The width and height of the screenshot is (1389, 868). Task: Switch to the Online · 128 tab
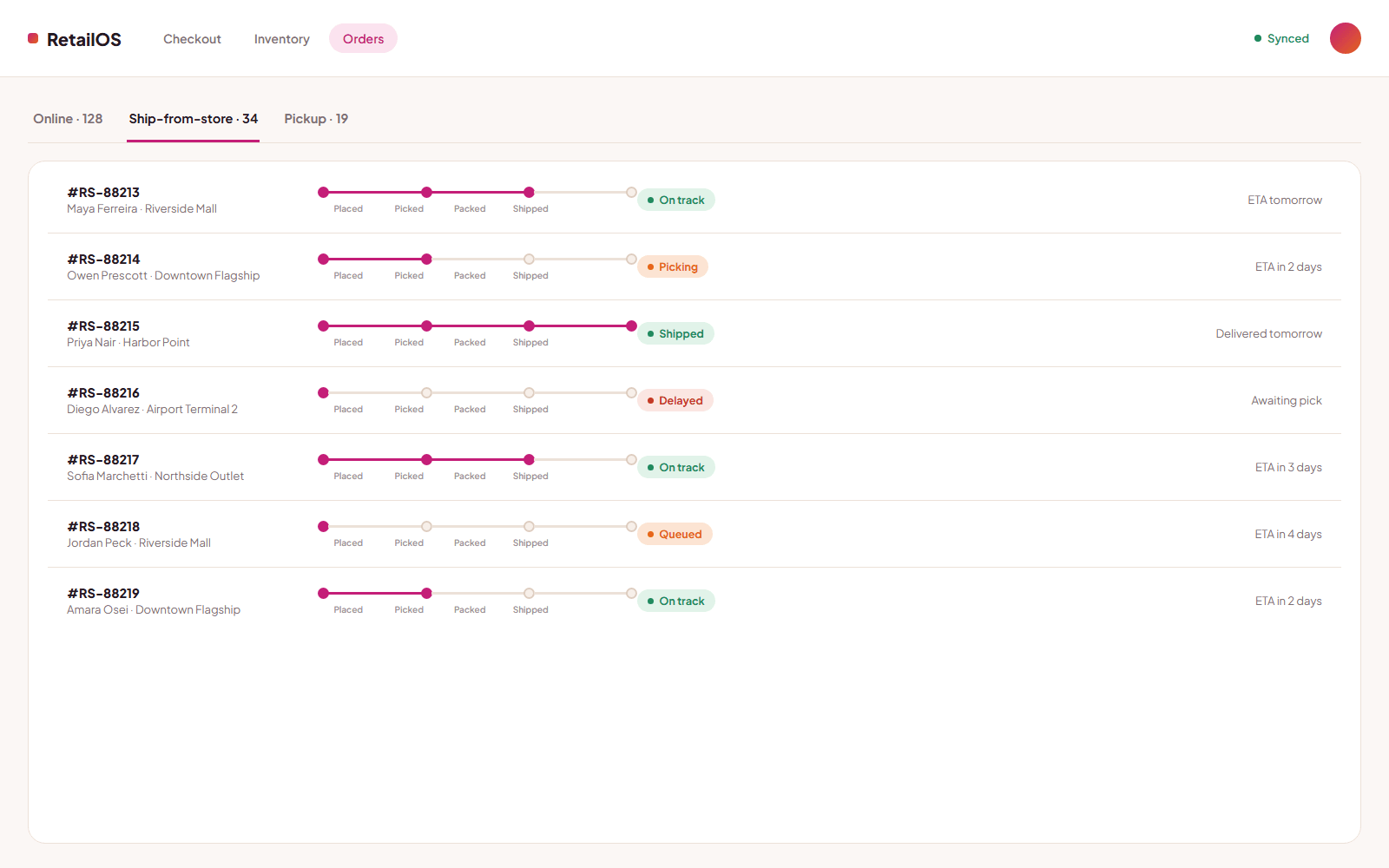click(x=68, y=119)
